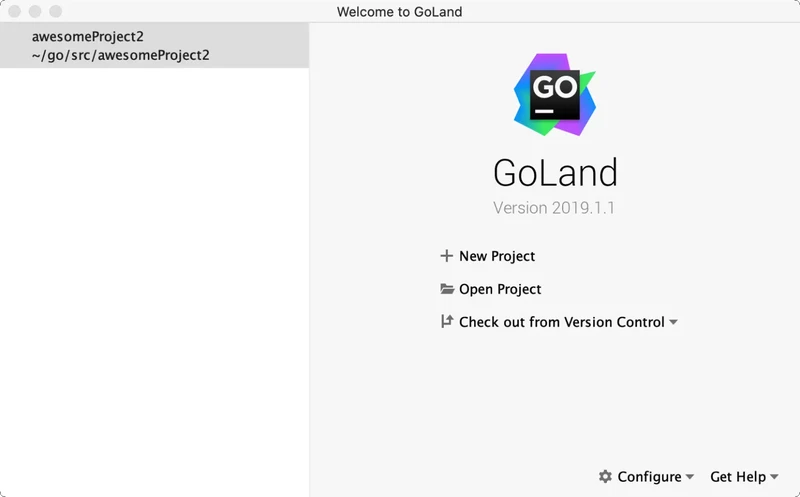Click the plus icon beside New Project
Viewport: 800px width, 497px height.
pos(446,256)
